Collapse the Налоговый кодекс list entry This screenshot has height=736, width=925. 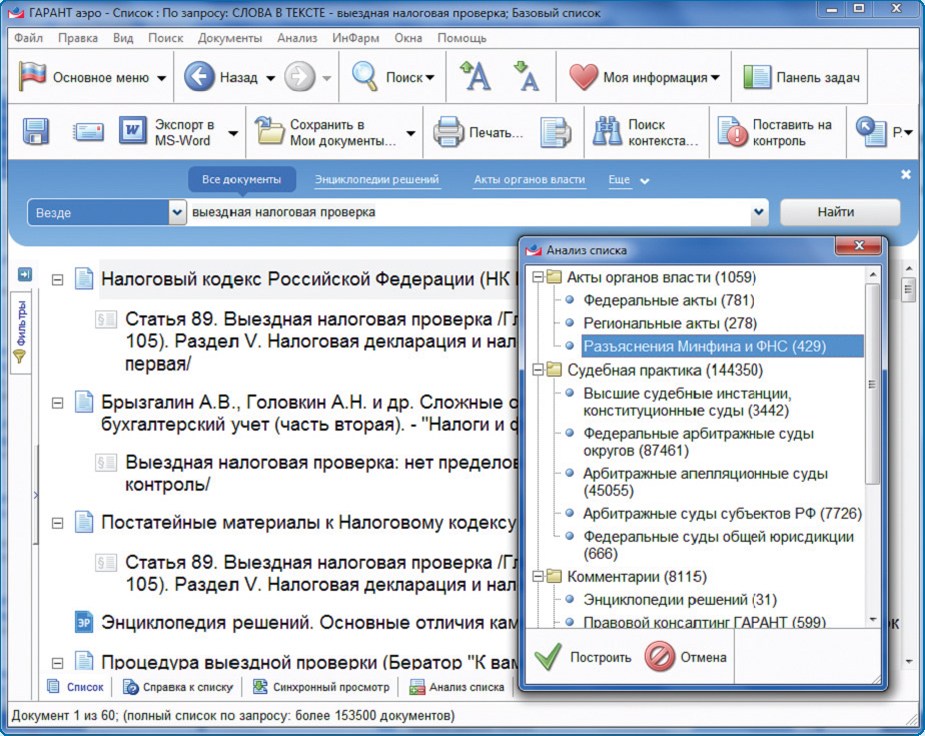click(x=57, y=280)
